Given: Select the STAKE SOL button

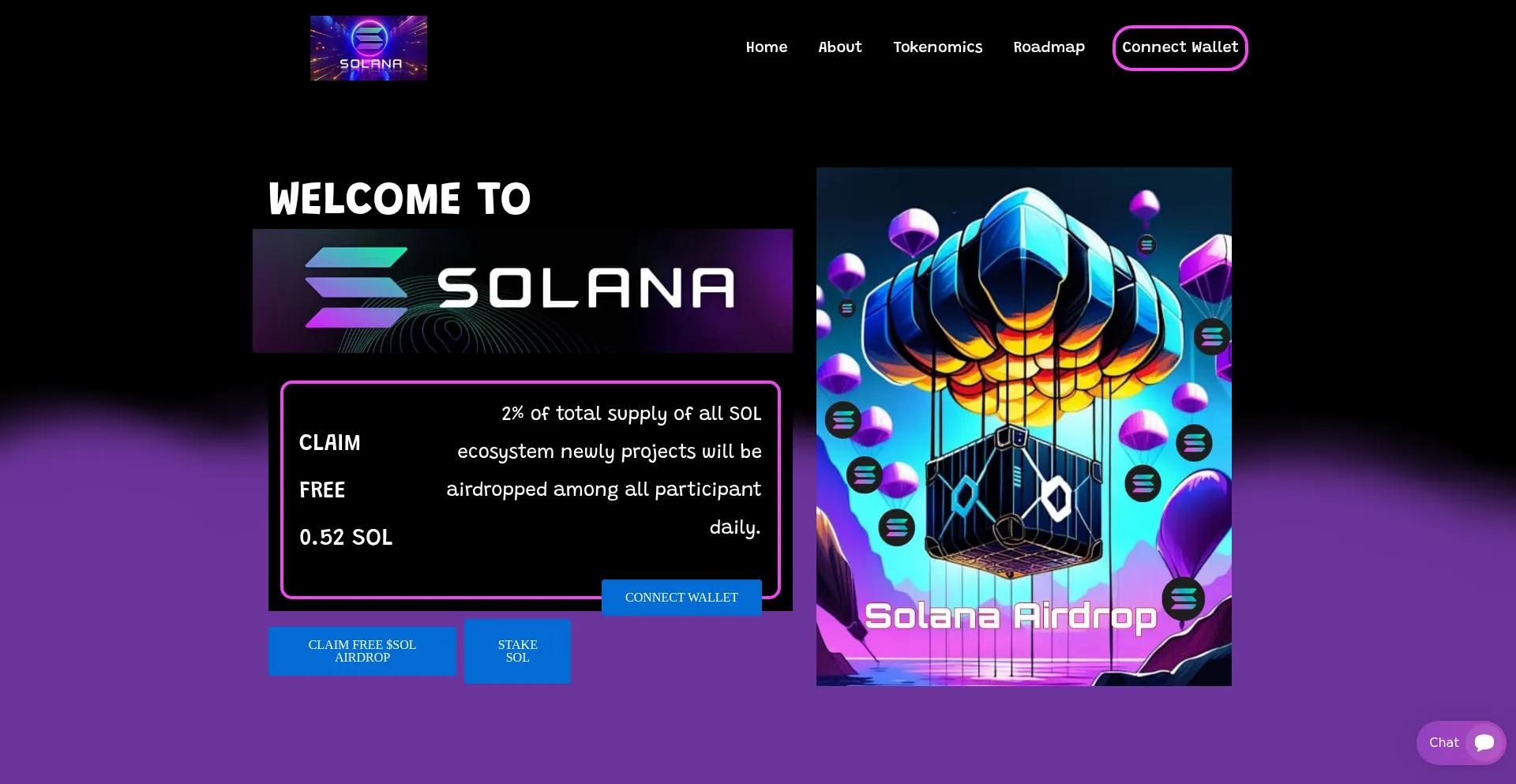Looking at the screenshot, I should point(518,651).
